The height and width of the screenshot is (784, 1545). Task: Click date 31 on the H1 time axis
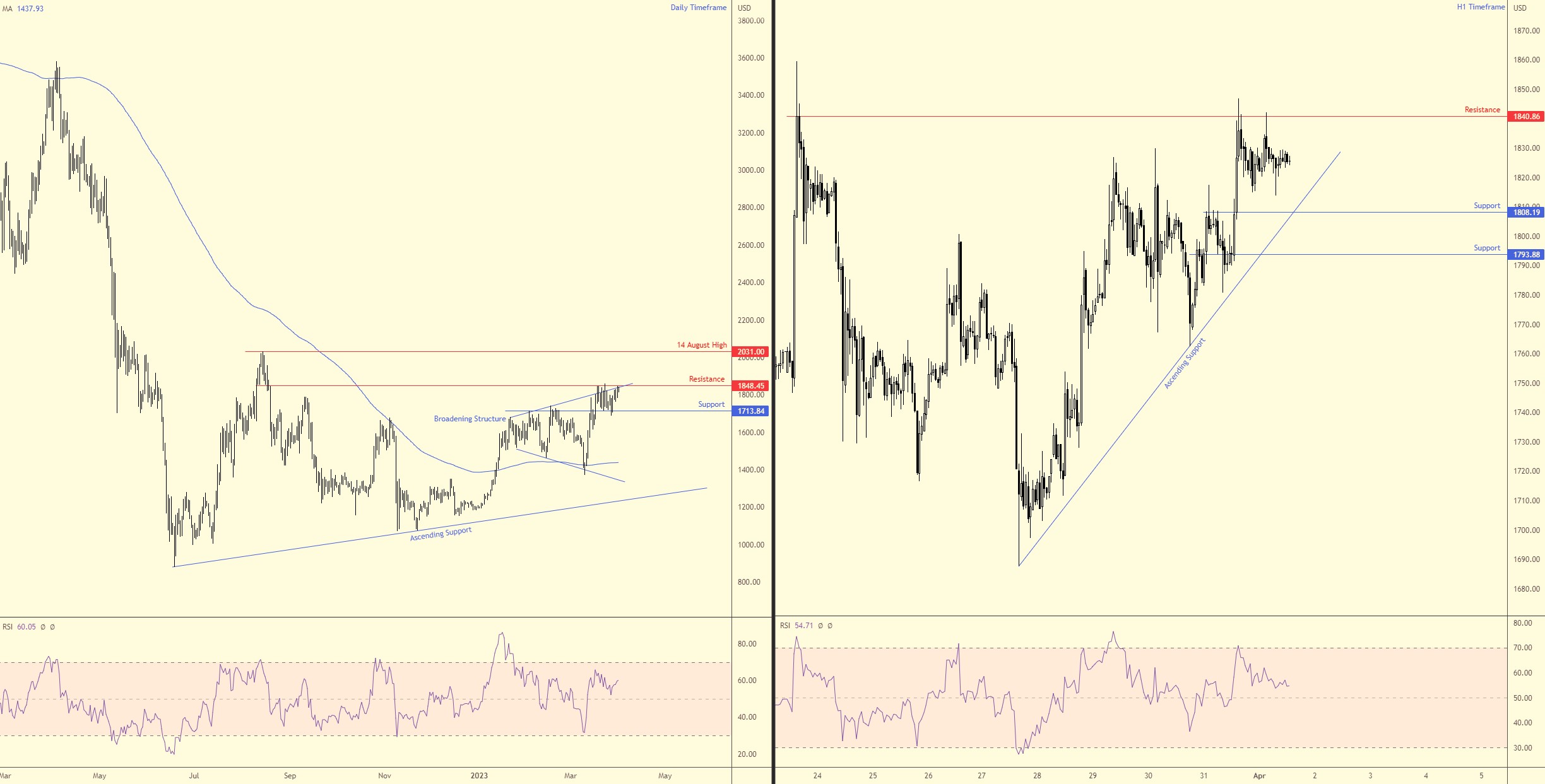1204,776
